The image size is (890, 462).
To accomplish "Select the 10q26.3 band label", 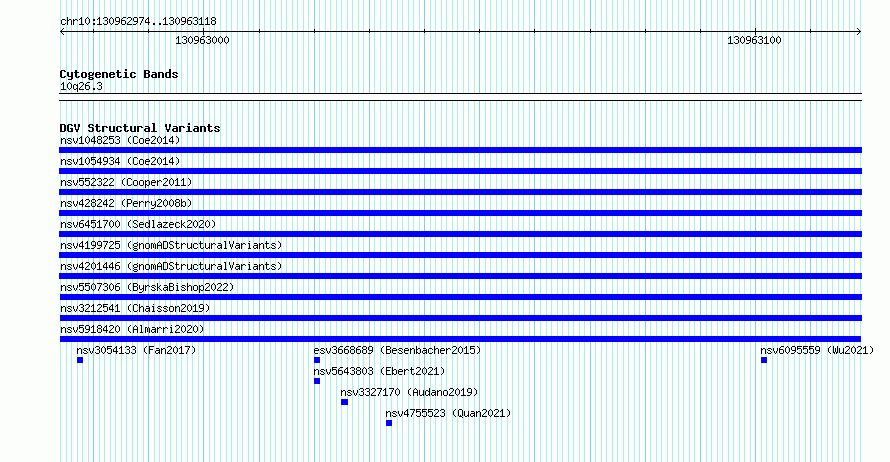I will [x=81, y=86].
